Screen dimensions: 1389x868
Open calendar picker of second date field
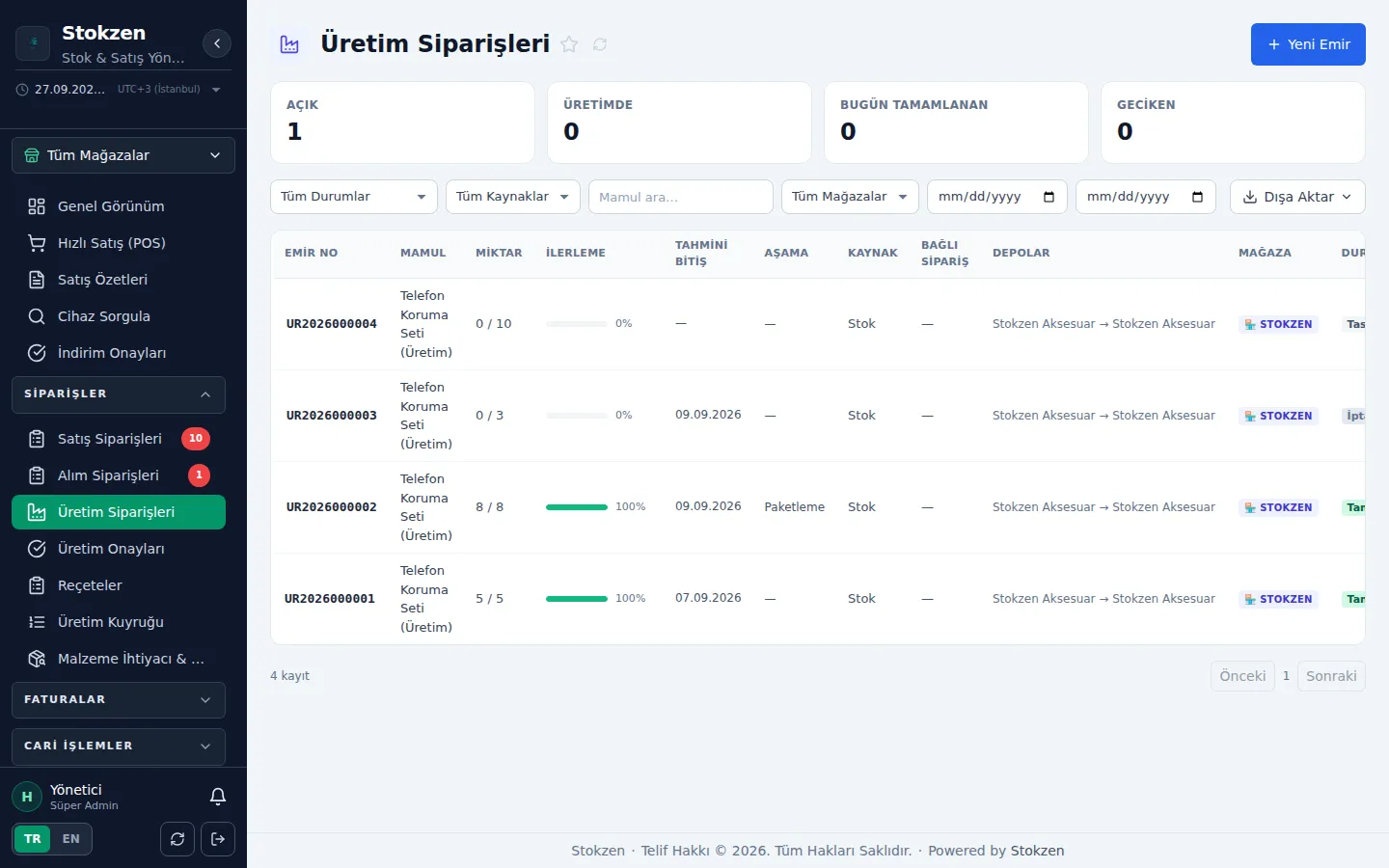pos(1198,197)
